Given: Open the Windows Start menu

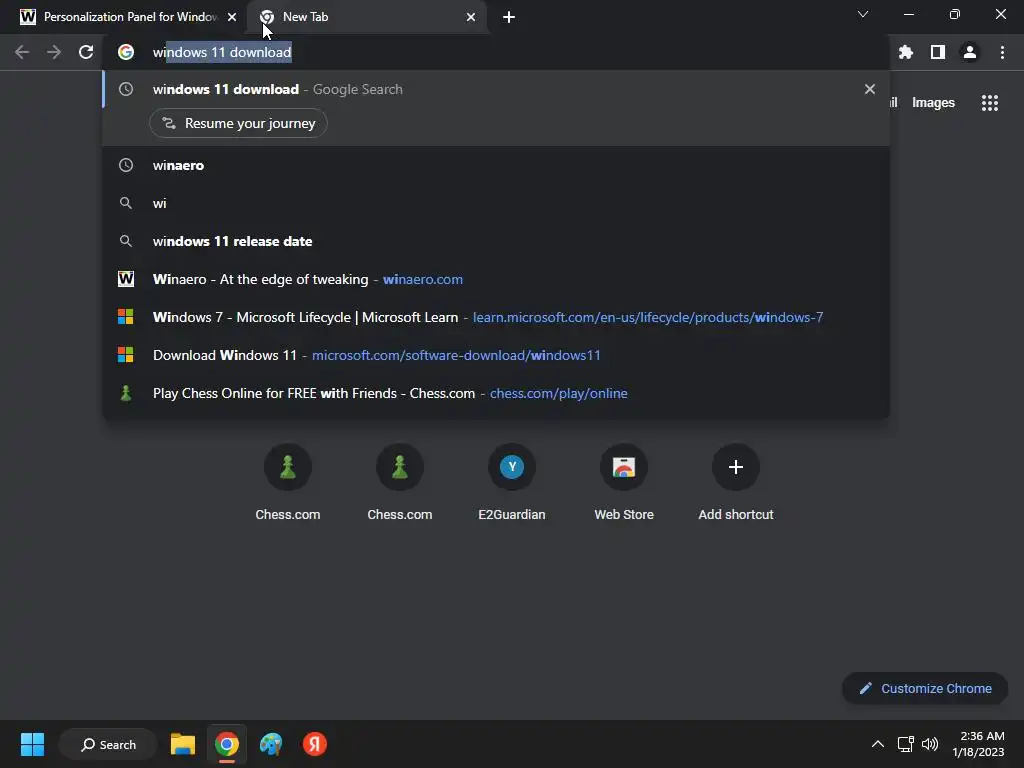Looking at the screenshot, I should pos(32,744).
